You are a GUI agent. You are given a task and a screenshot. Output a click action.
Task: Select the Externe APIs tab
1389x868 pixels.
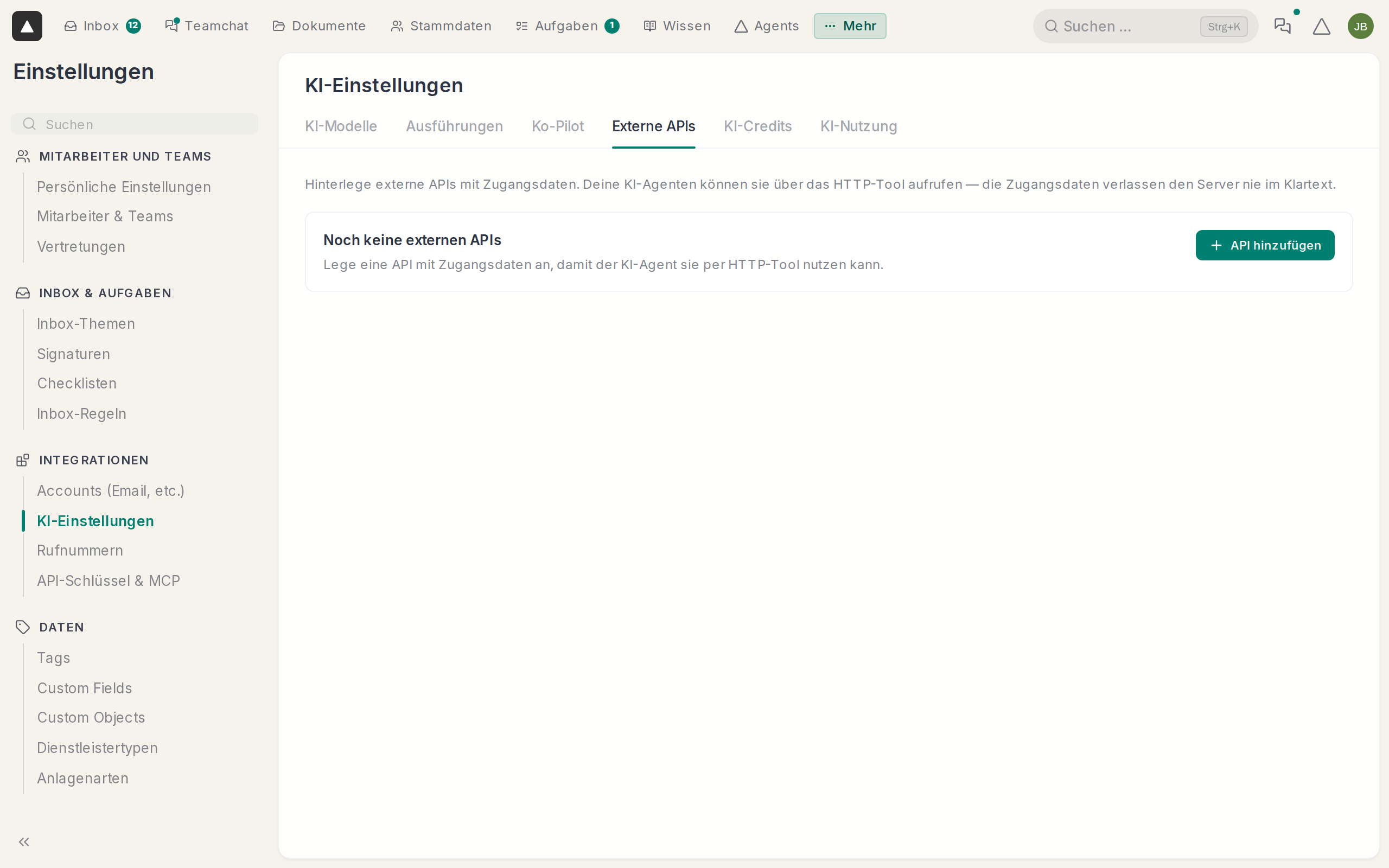tap(653, 126)
